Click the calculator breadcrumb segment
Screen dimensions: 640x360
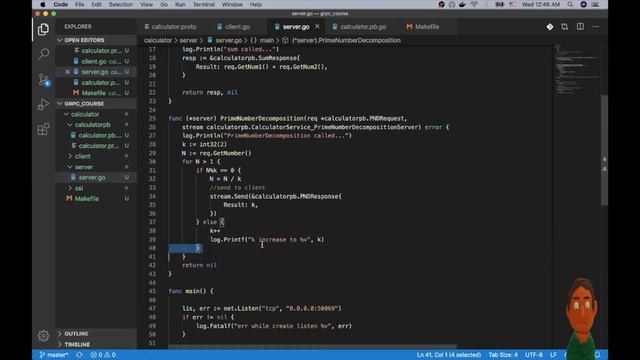(x=158, y=40)
